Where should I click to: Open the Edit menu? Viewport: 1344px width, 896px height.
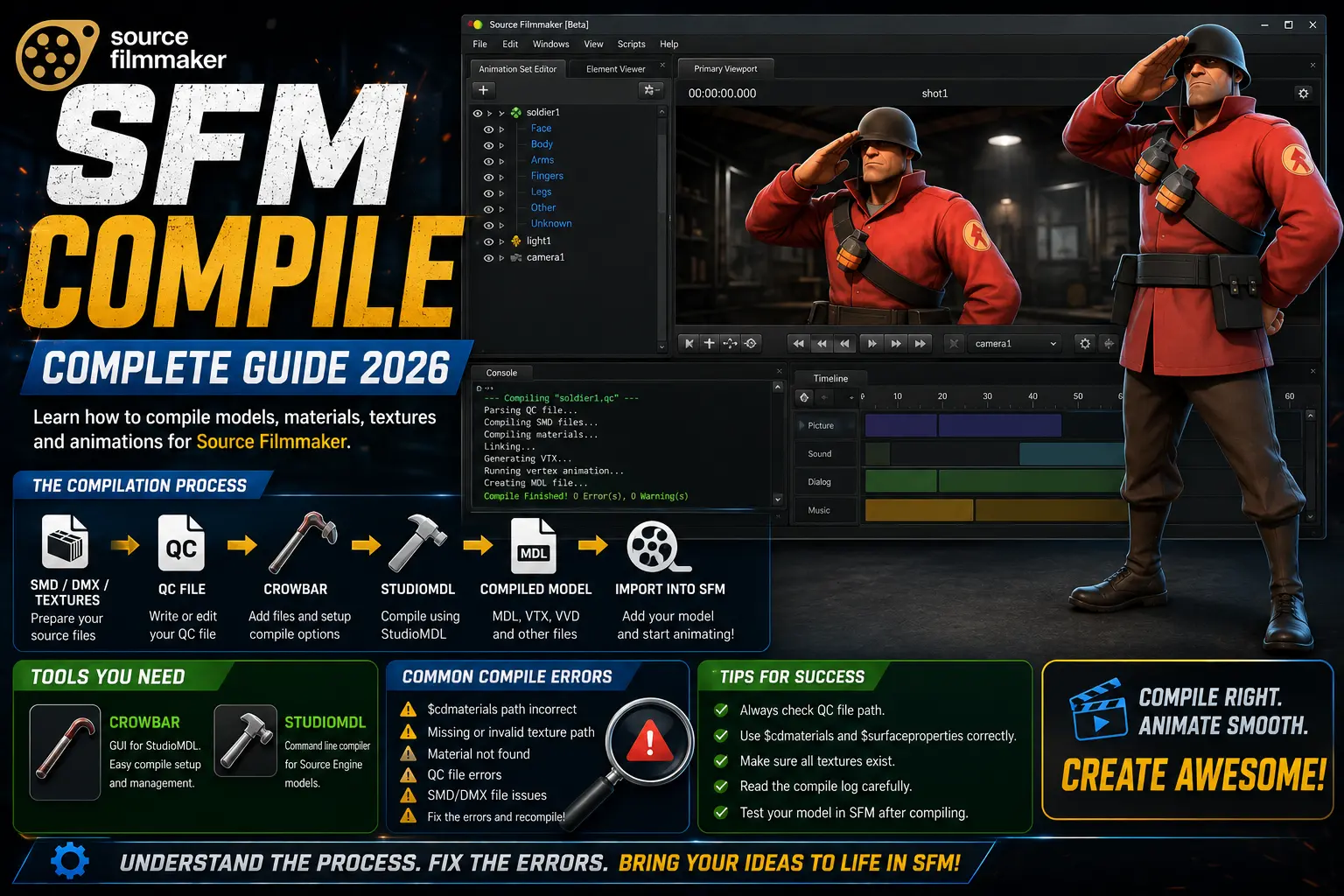coord(510,44)
